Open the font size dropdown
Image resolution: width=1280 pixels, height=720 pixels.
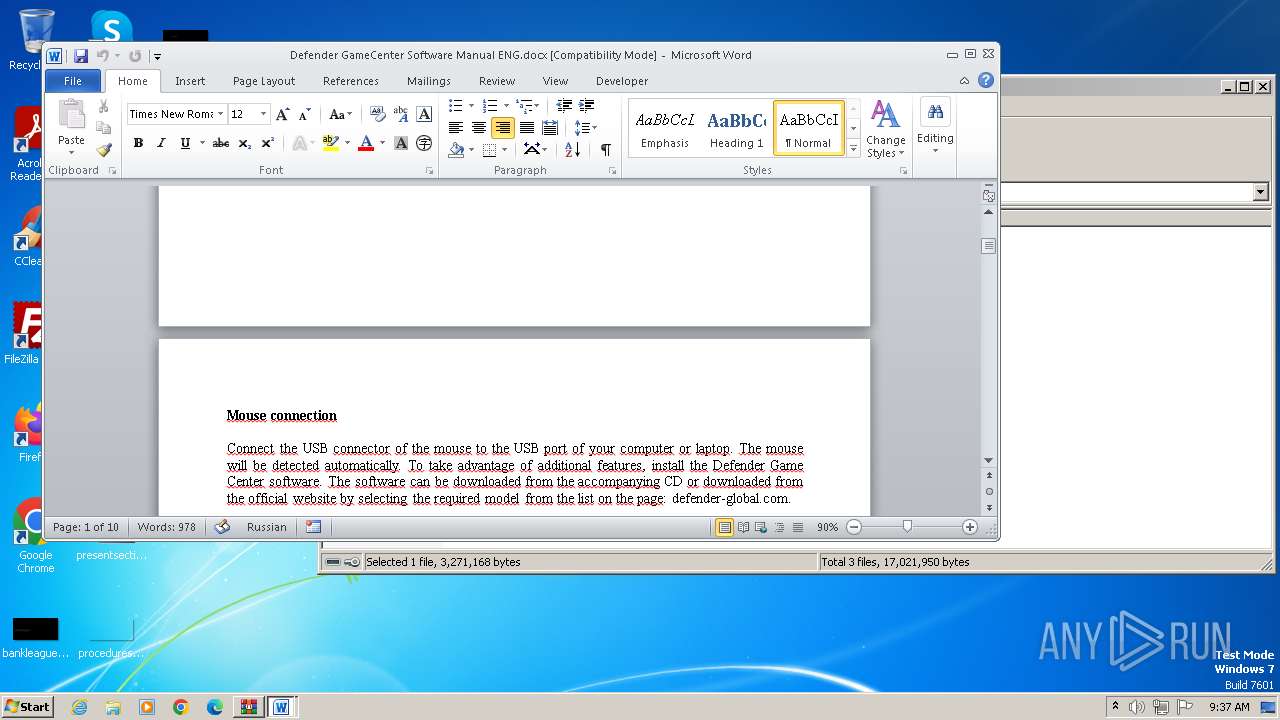264,114
